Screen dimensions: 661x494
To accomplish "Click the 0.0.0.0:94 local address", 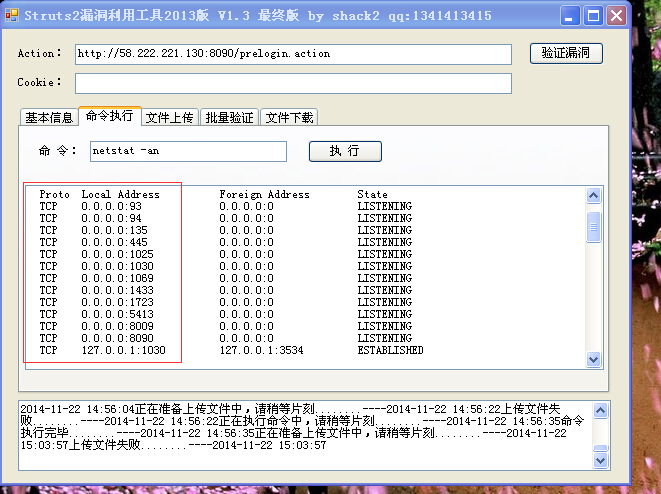I will [111, 218].
